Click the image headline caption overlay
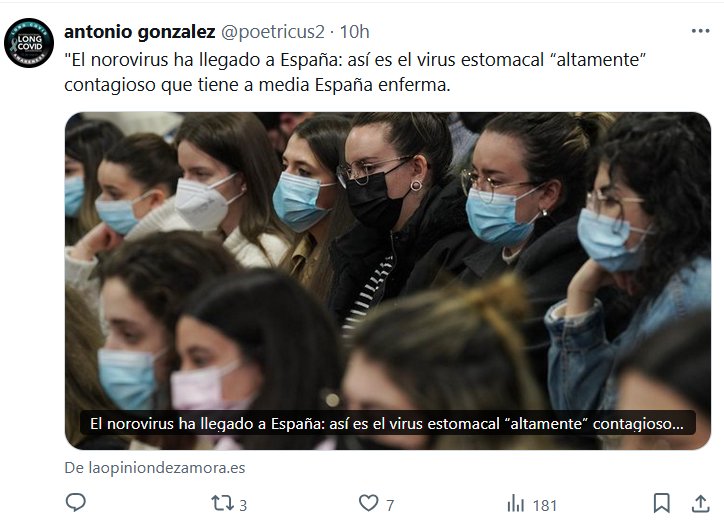 (x=387, y=424)
